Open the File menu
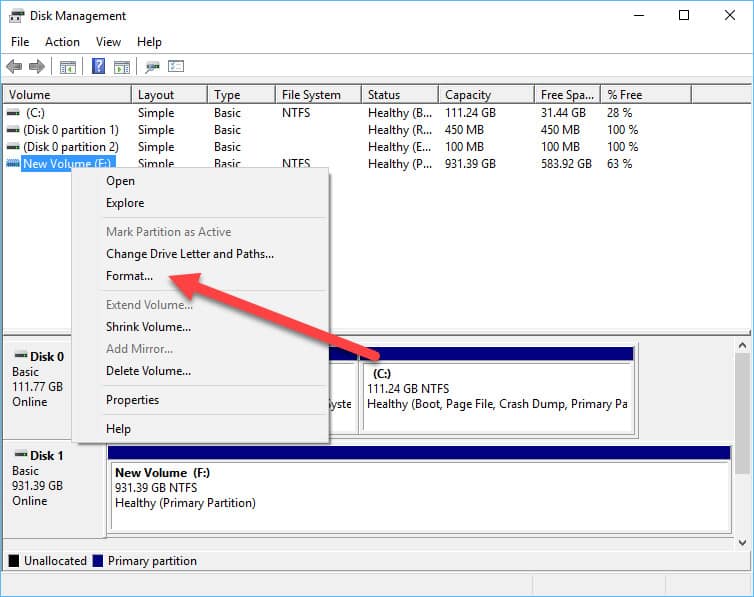The height and width of the screenshot is (597, 754). point(20,42)
